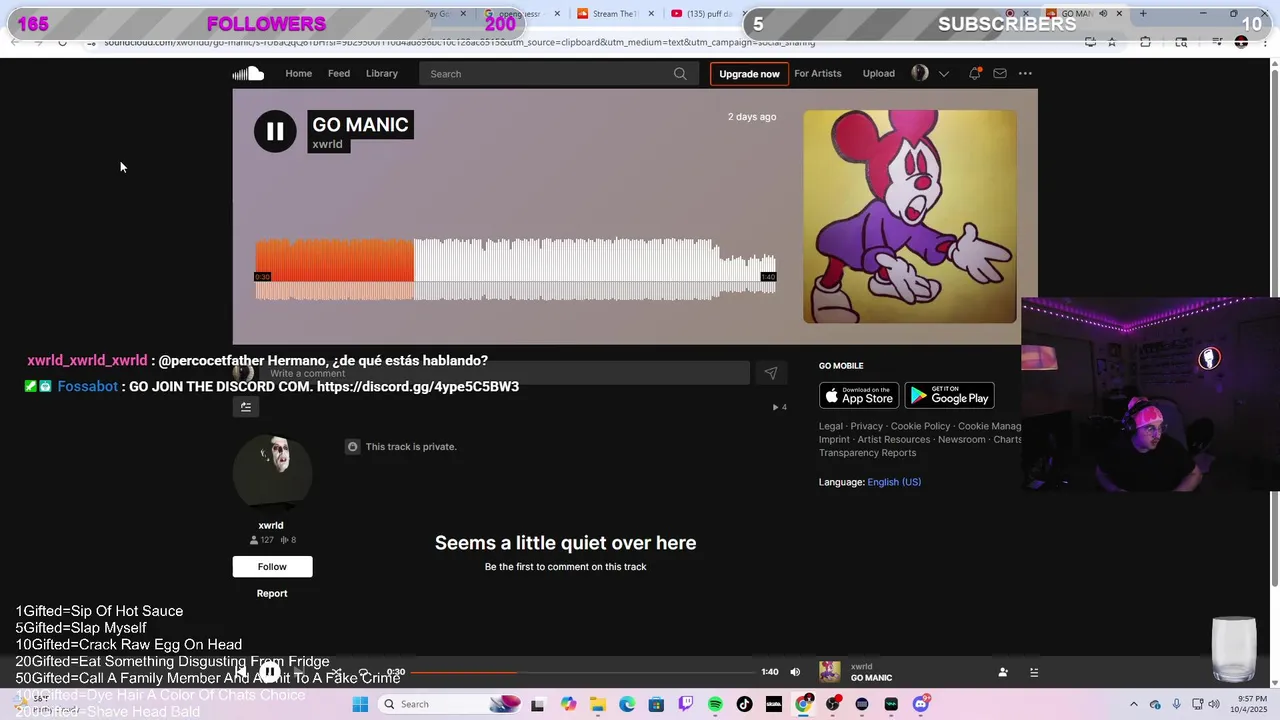Screen dimensions: 1280x720
Task: Open a new browser tab with plus
Action: click(1143, 13)
